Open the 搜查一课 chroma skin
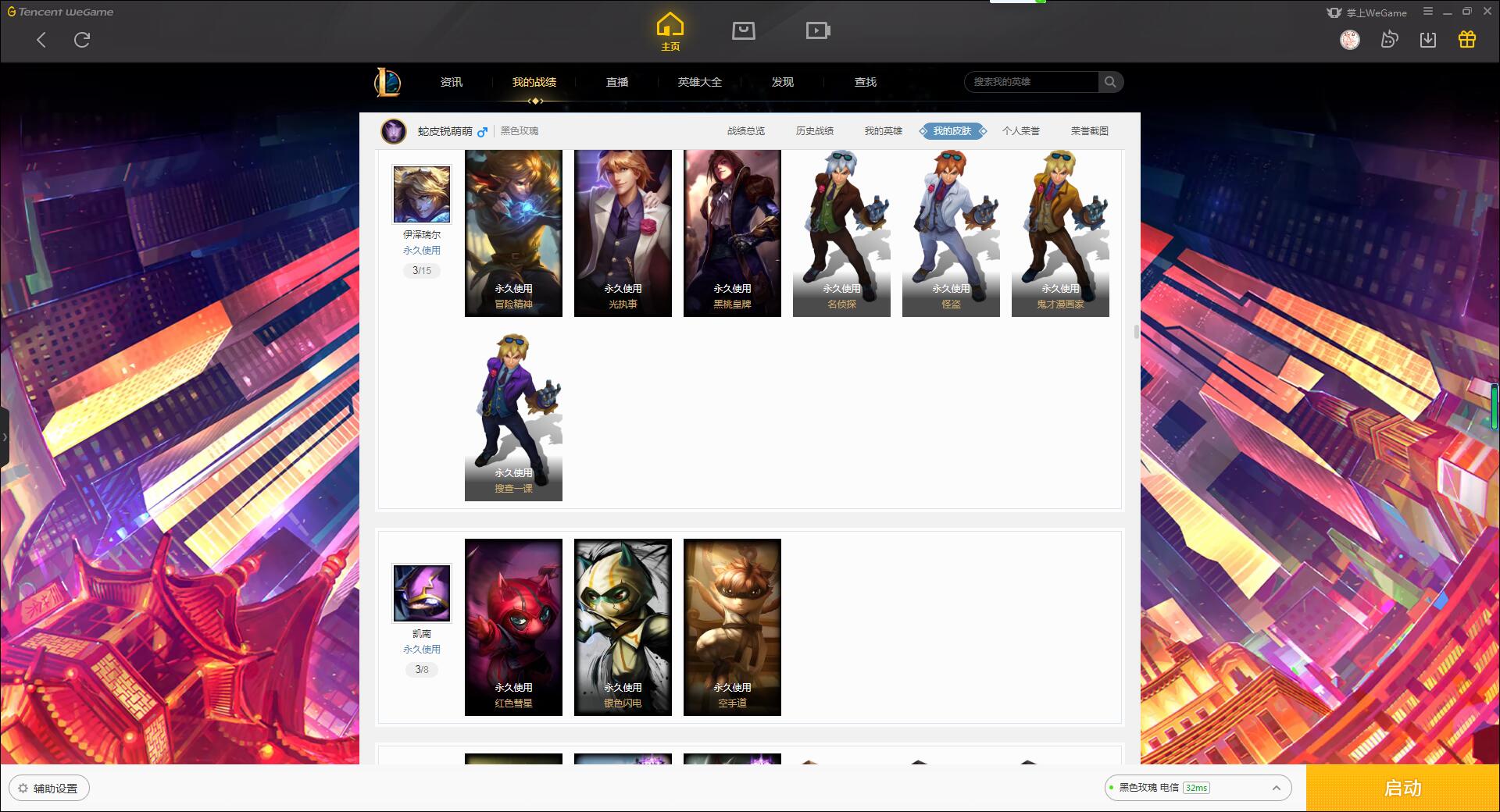The height and width of the screenshot is (812, 1500). coord(513,417)
